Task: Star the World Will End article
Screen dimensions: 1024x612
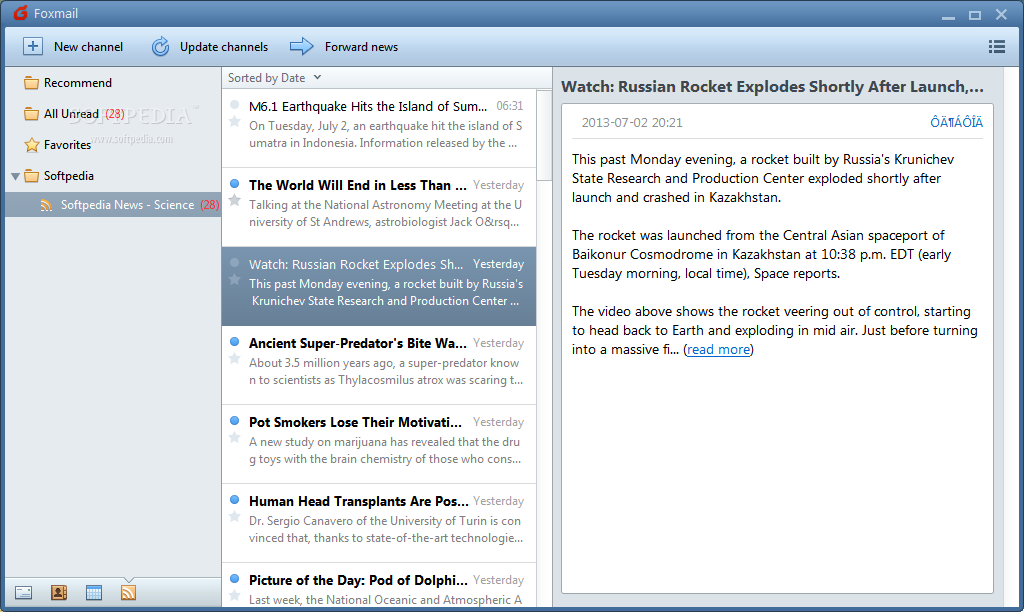Action: click(234, 201)
